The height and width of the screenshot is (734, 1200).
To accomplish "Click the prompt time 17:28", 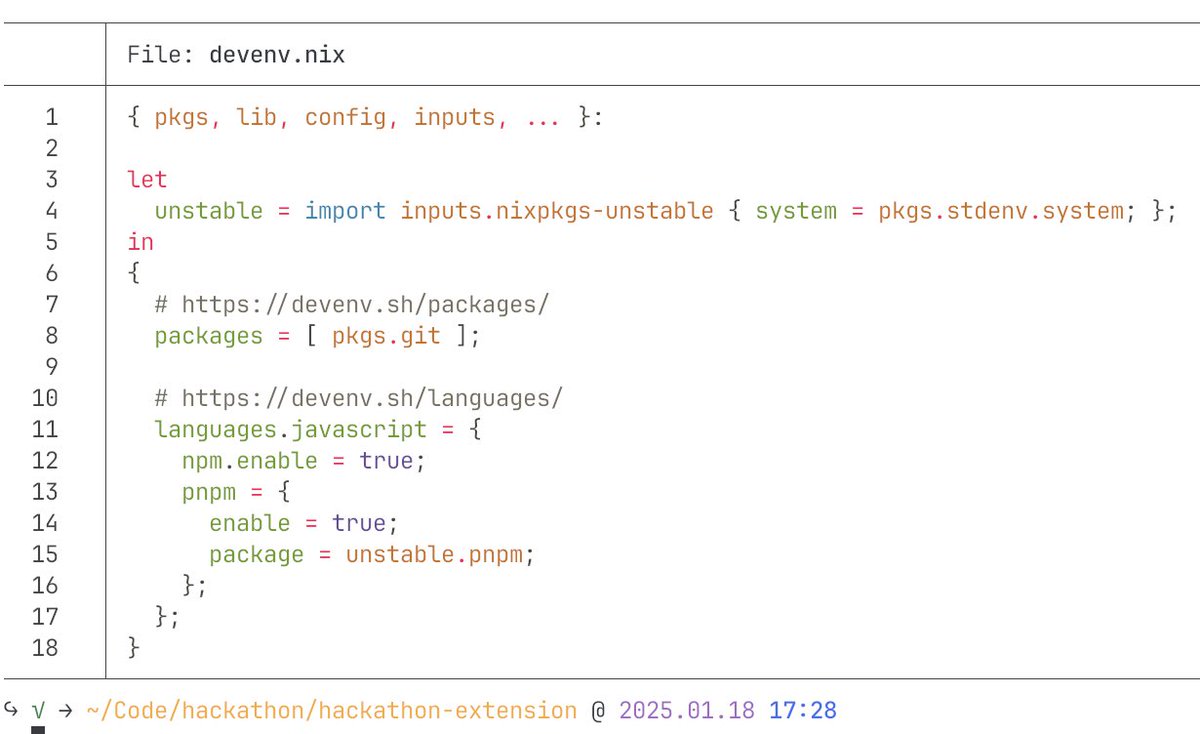I will [x=803, y=711].
